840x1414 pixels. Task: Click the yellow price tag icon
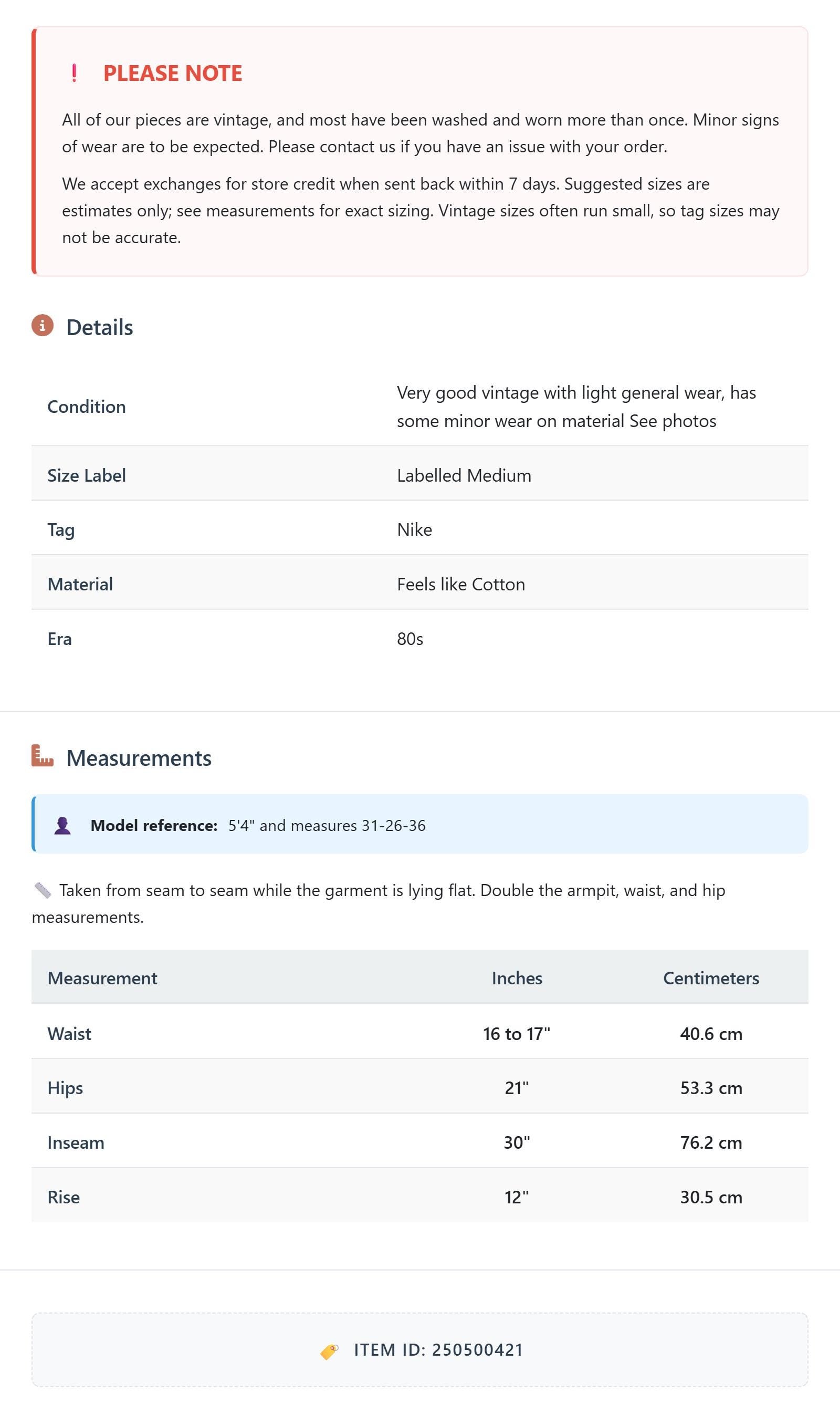coord(329,1351)
